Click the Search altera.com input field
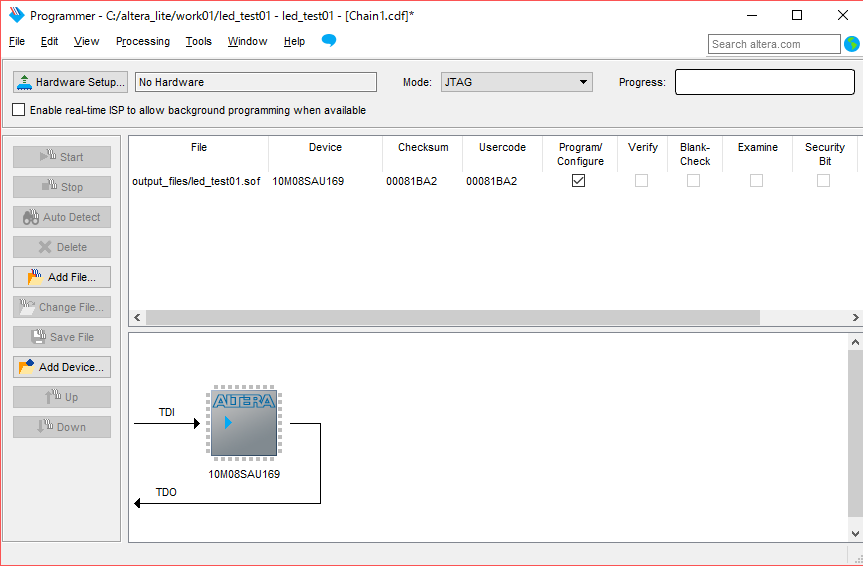Image resolution: width=863 pixels, height=566 pixels. pos(774,44)
